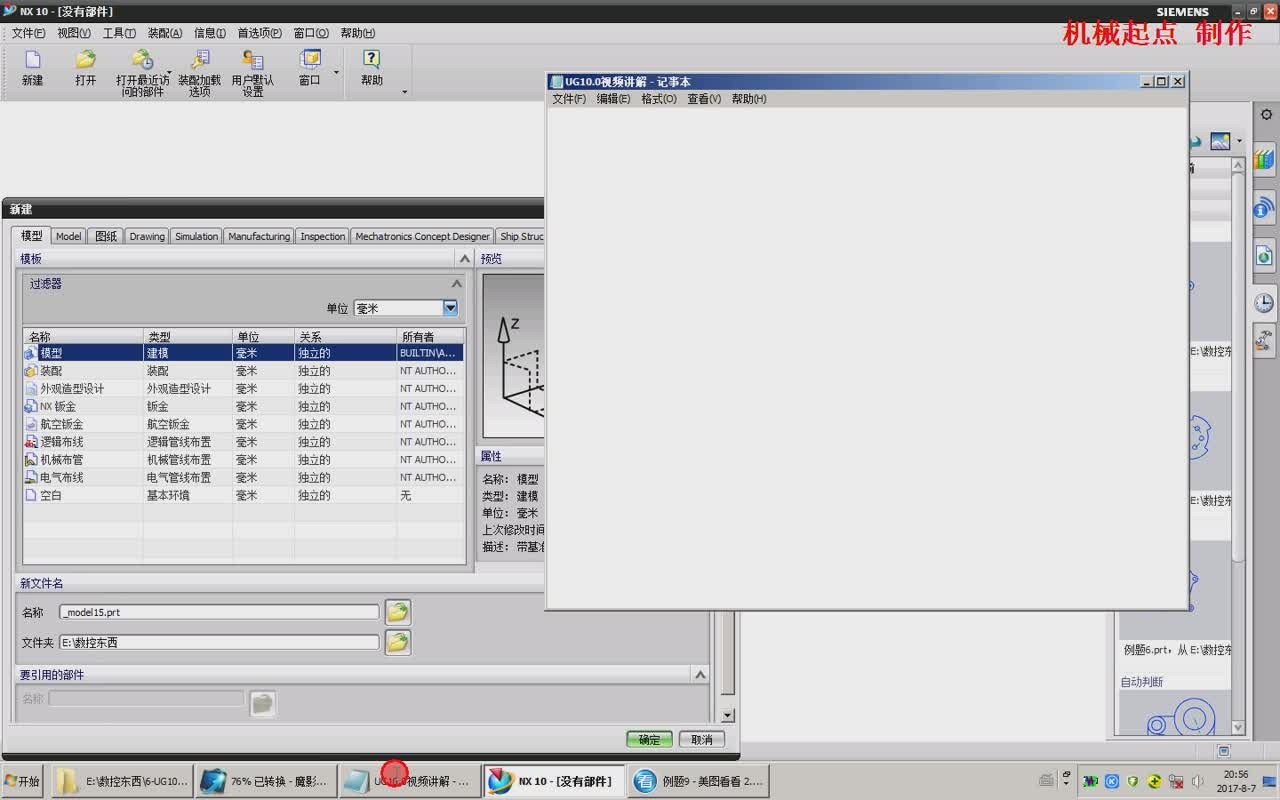Switch to 76% 已转换 converter taskbar item
The width and height of the screenshot is (1280, 800).
click(266, 781)
